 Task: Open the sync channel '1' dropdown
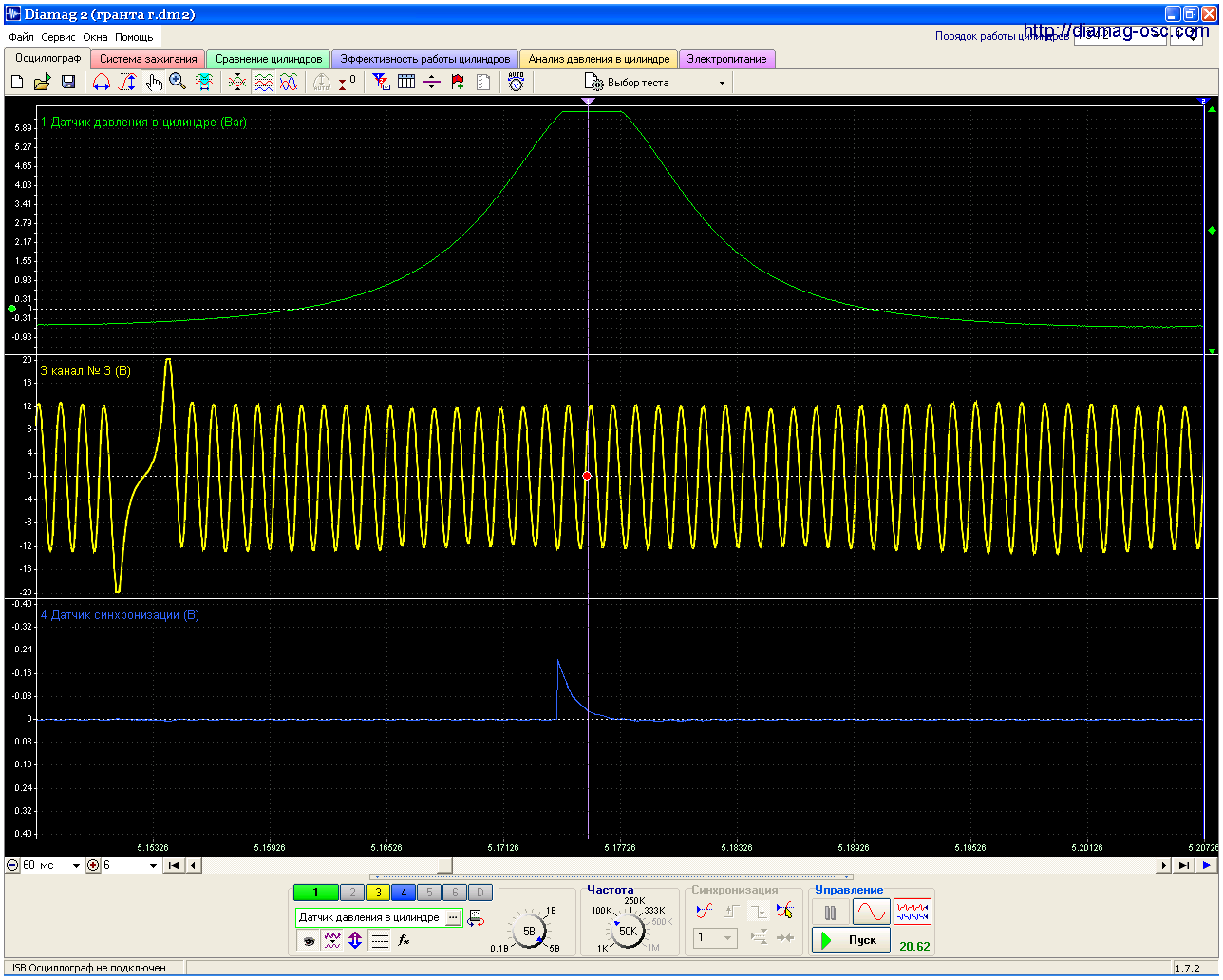[716, 937]
